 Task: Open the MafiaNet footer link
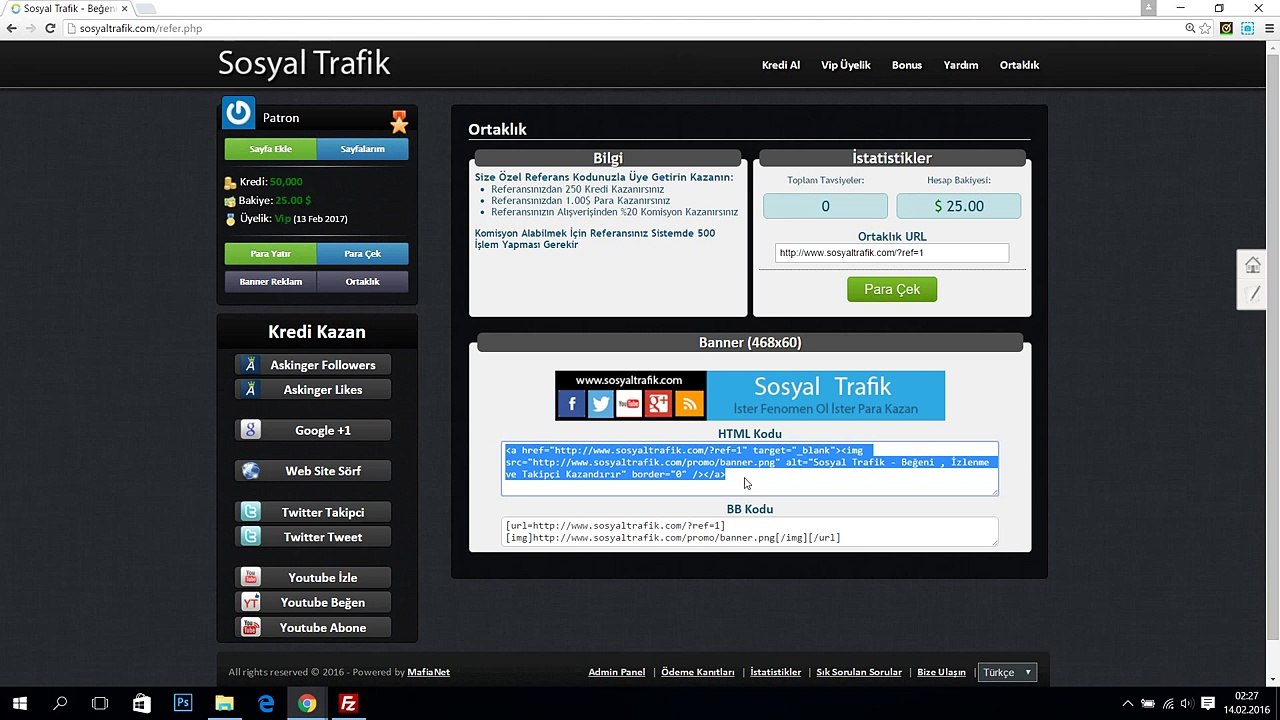(x=429, y=672)
